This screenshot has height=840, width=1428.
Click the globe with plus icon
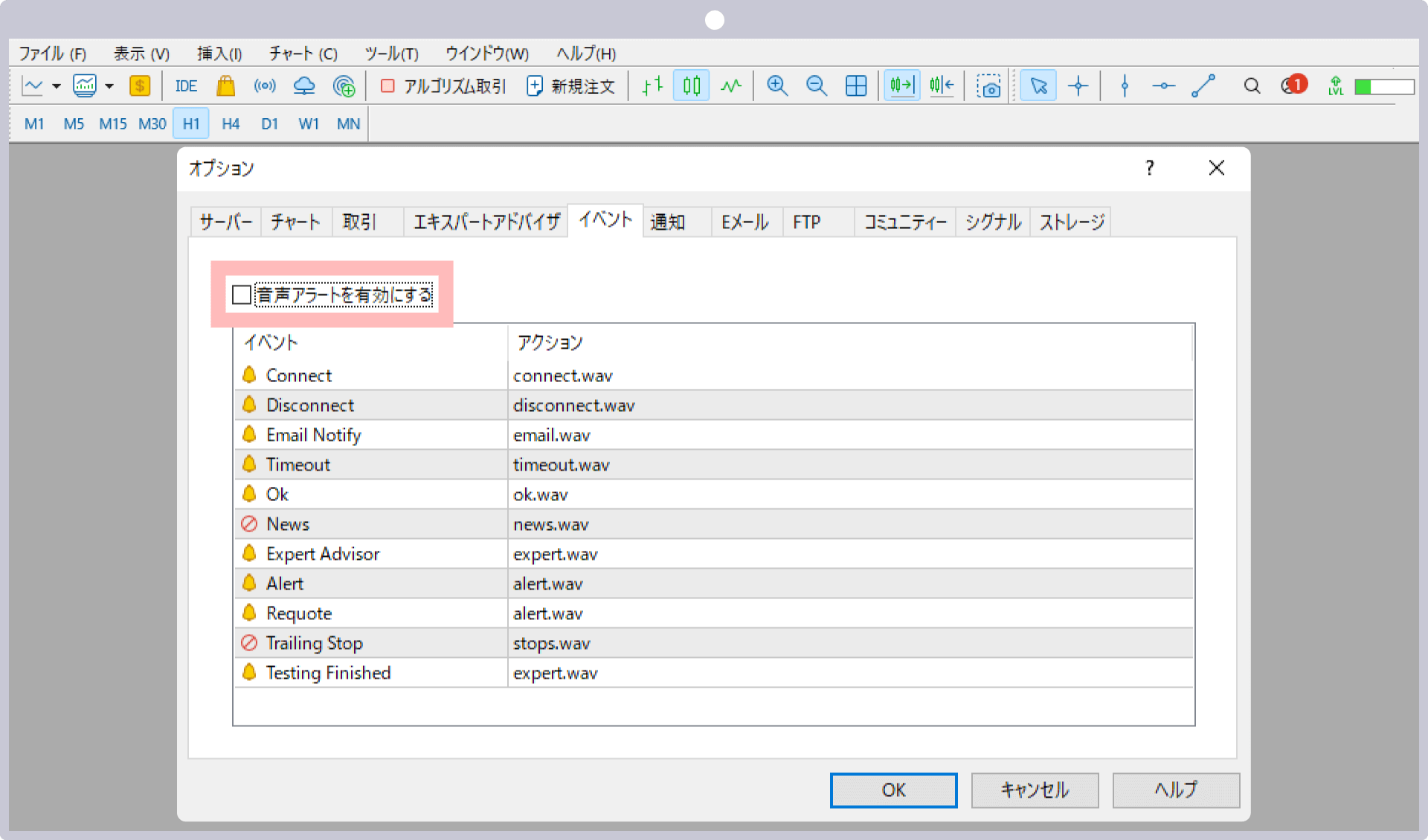pos(344,86)
